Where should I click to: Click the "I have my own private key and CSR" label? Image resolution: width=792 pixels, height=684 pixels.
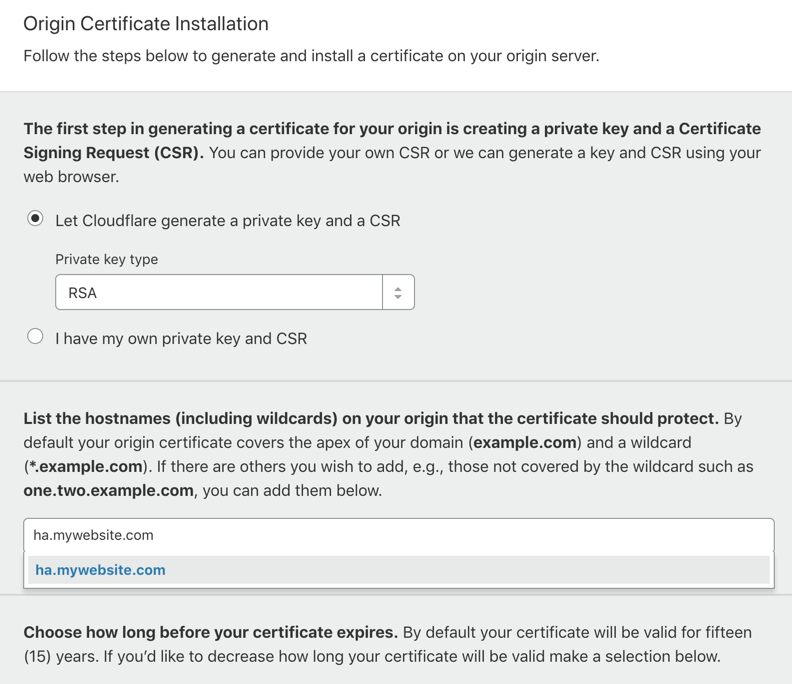click(181, 338)
